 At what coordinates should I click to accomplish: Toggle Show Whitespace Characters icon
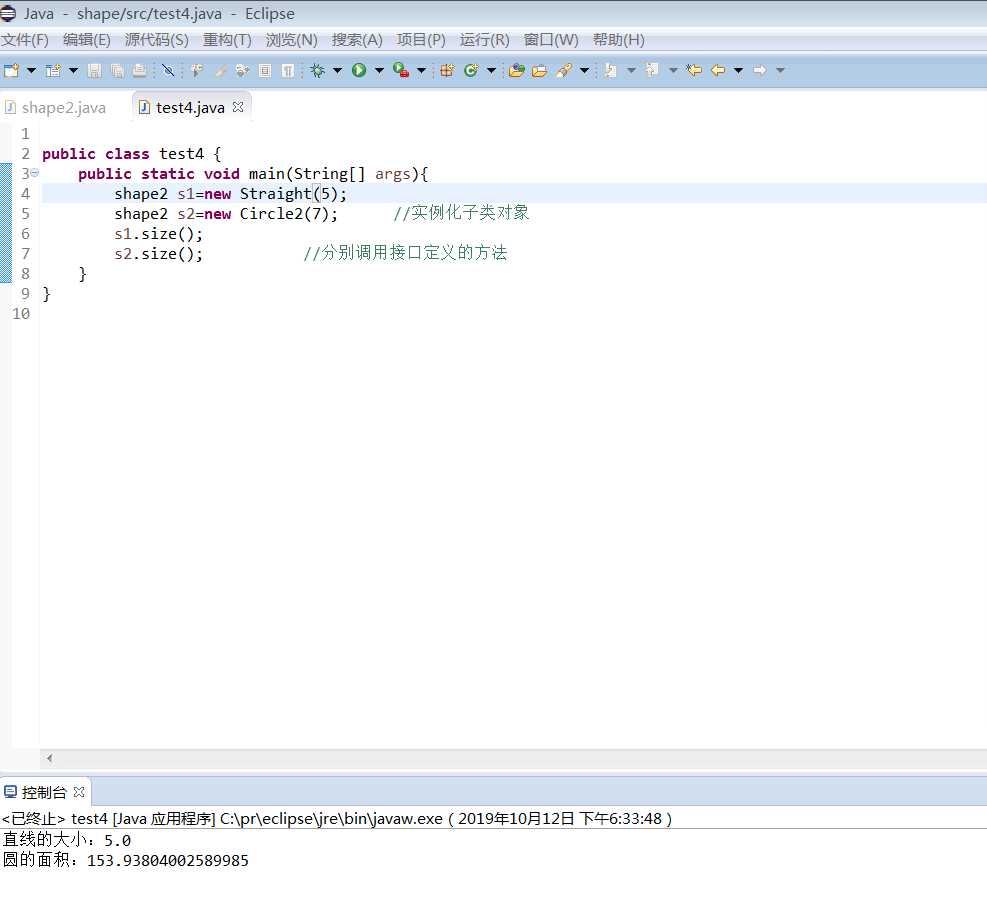coord(288,71)
